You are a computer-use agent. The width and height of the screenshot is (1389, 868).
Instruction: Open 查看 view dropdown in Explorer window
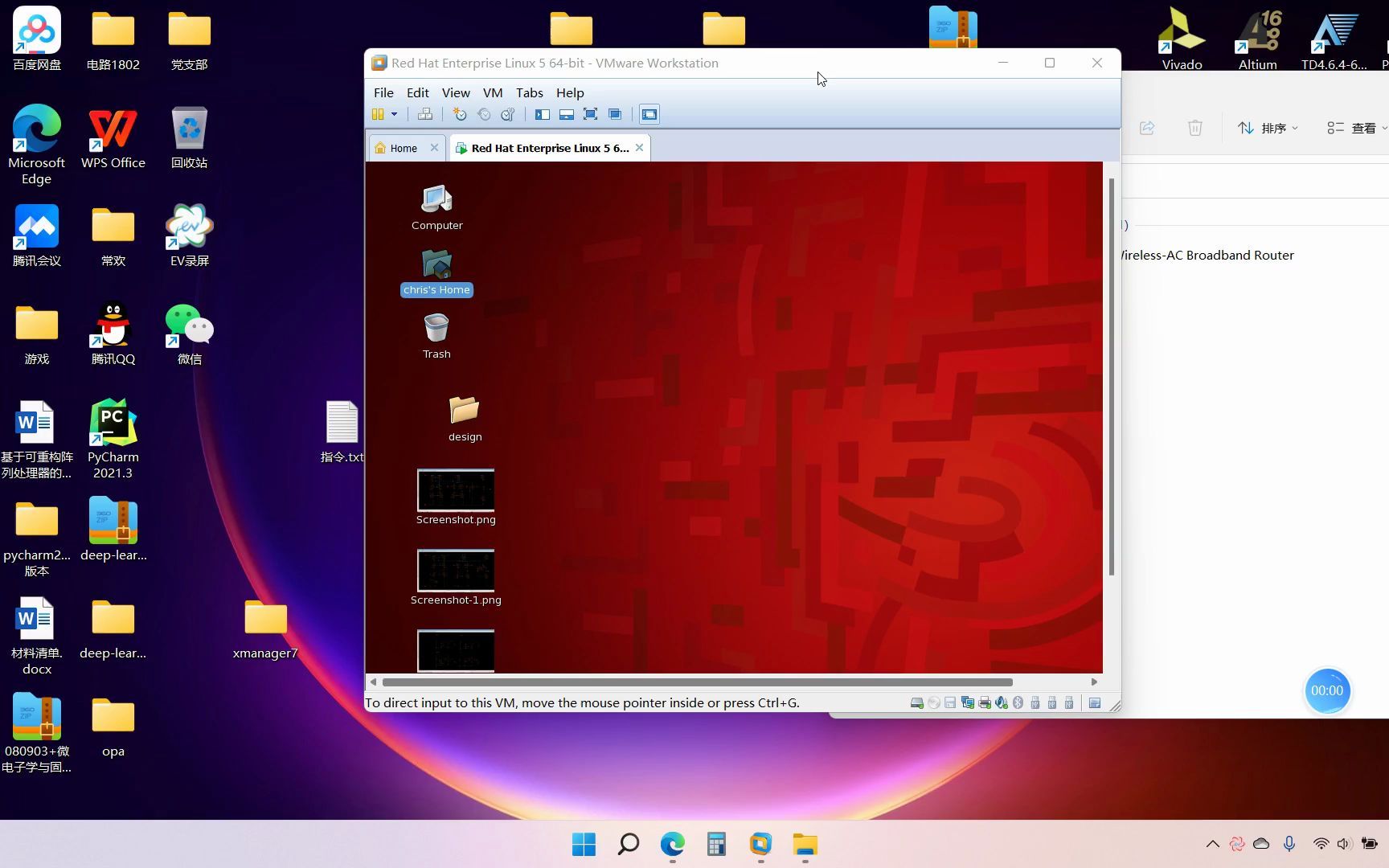point(1357,129)
